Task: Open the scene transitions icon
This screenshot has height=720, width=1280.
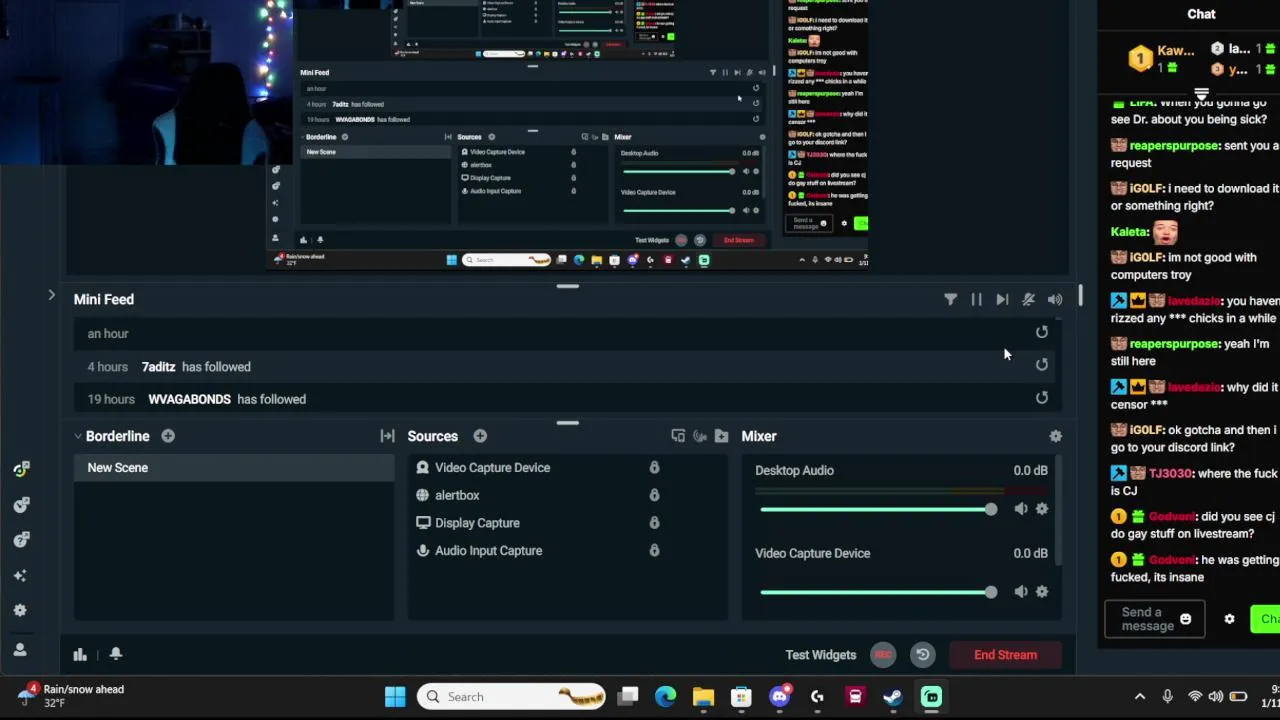Action: tap(387, 436)
